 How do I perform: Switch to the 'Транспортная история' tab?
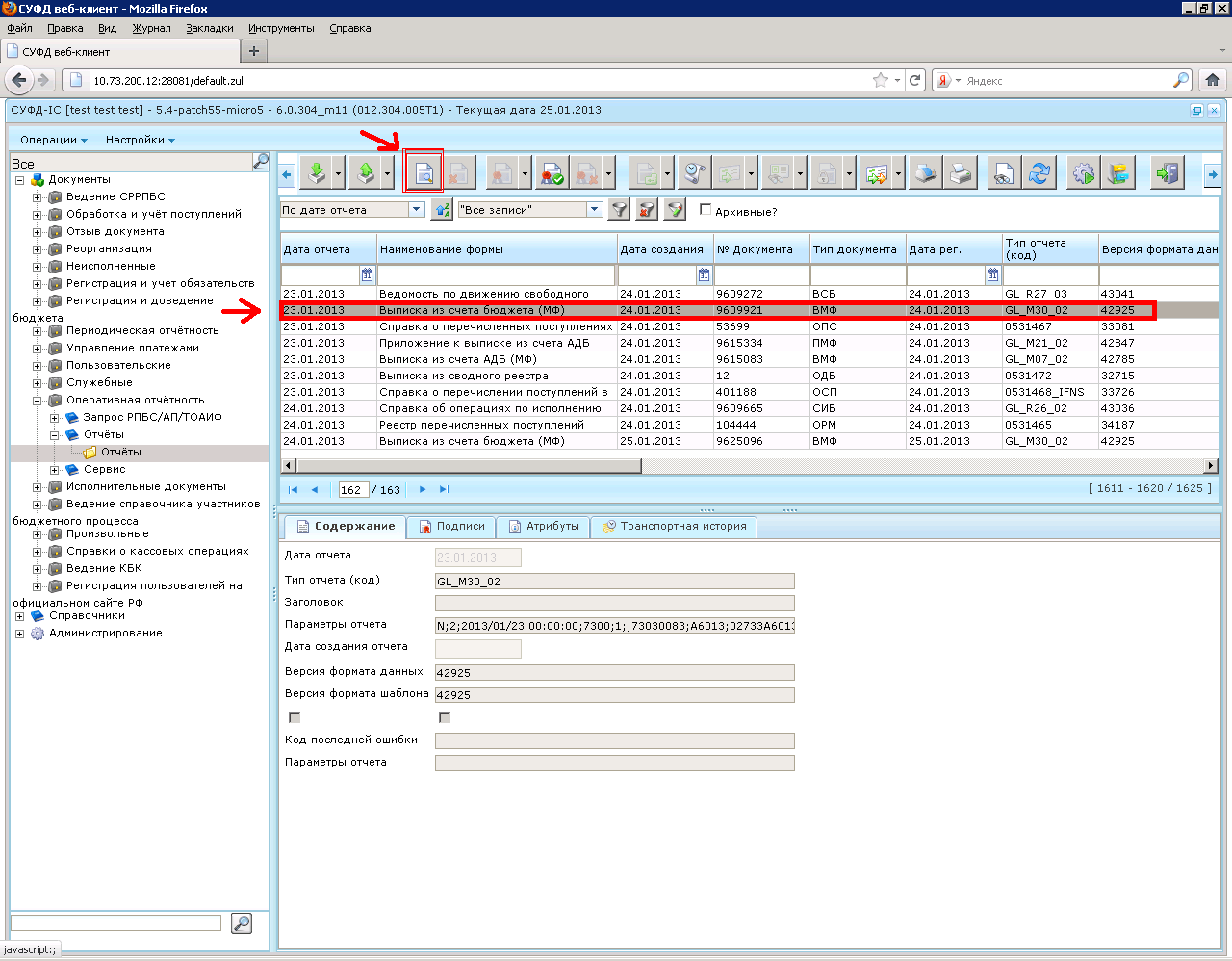click(x=674, y=527)
